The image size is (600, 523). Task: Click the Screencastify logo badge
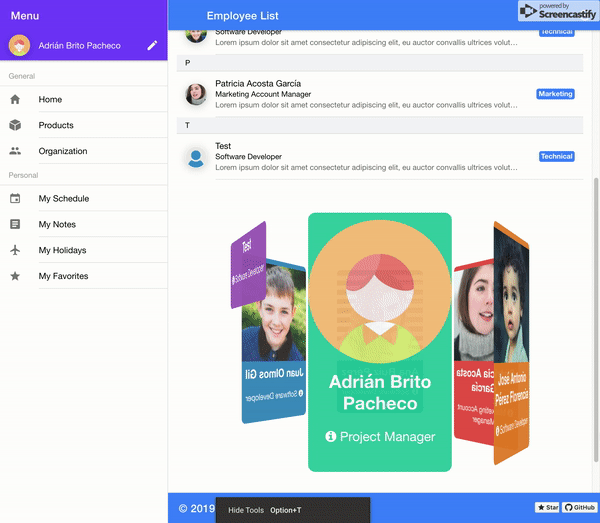[558, 11]
